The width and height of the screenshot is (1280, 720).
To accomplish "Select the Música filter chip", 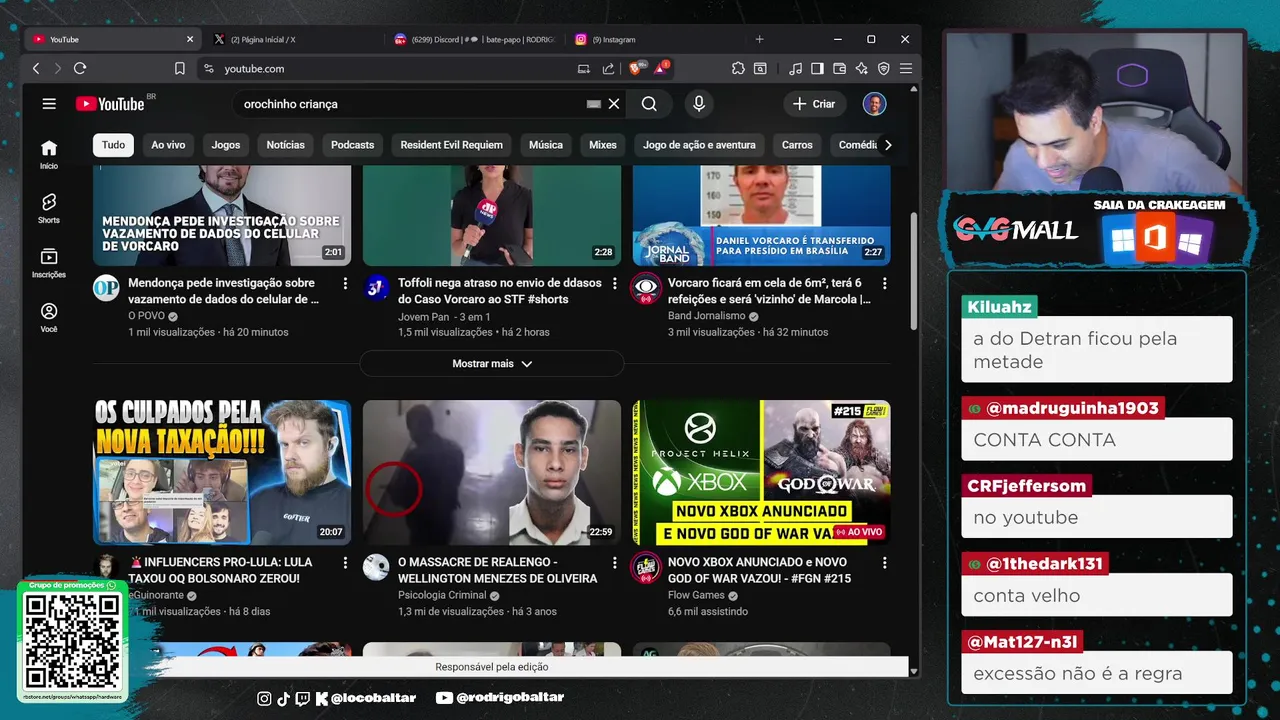I will (x=546, y=145).
